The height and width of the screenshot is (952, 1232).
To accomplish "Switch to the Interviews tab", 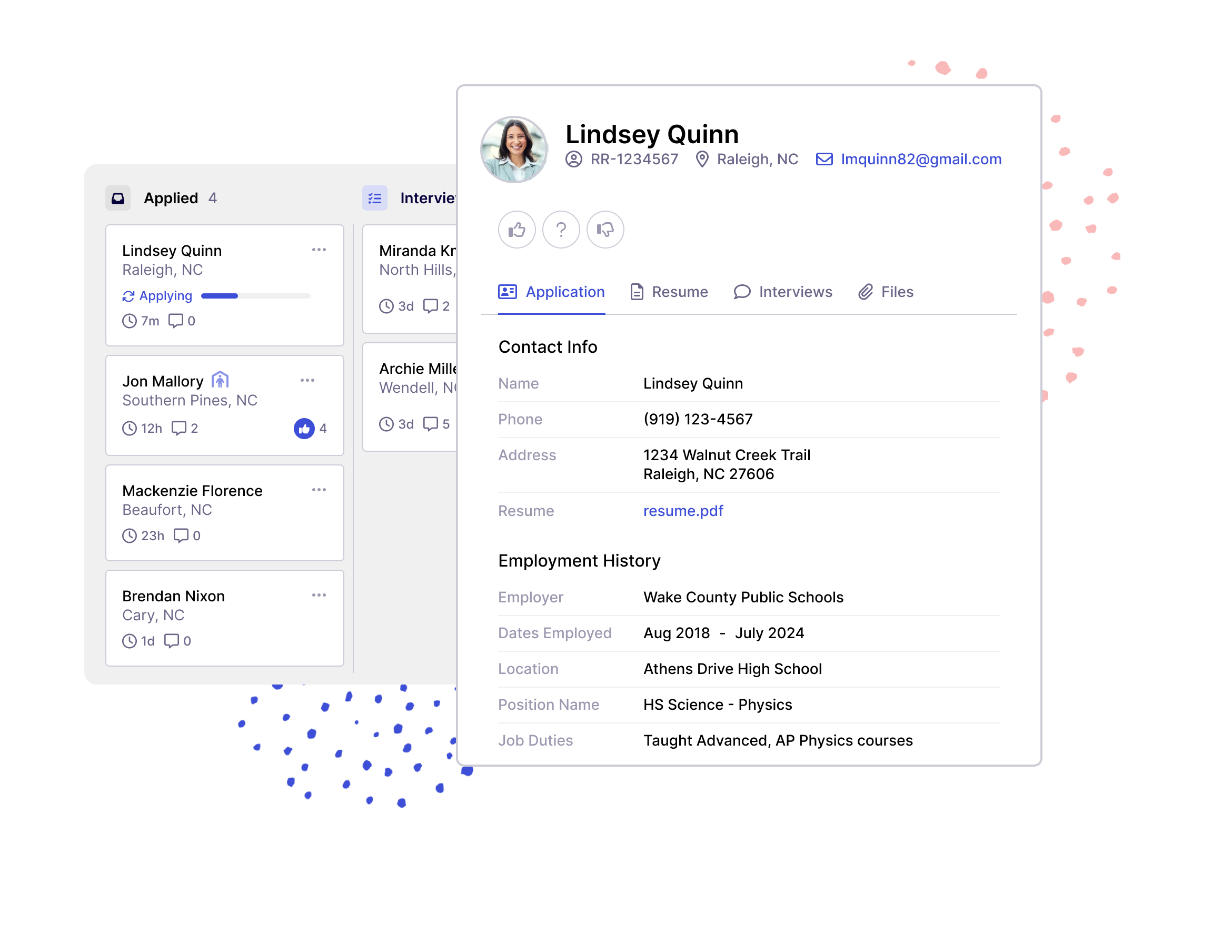I will 783,292.
